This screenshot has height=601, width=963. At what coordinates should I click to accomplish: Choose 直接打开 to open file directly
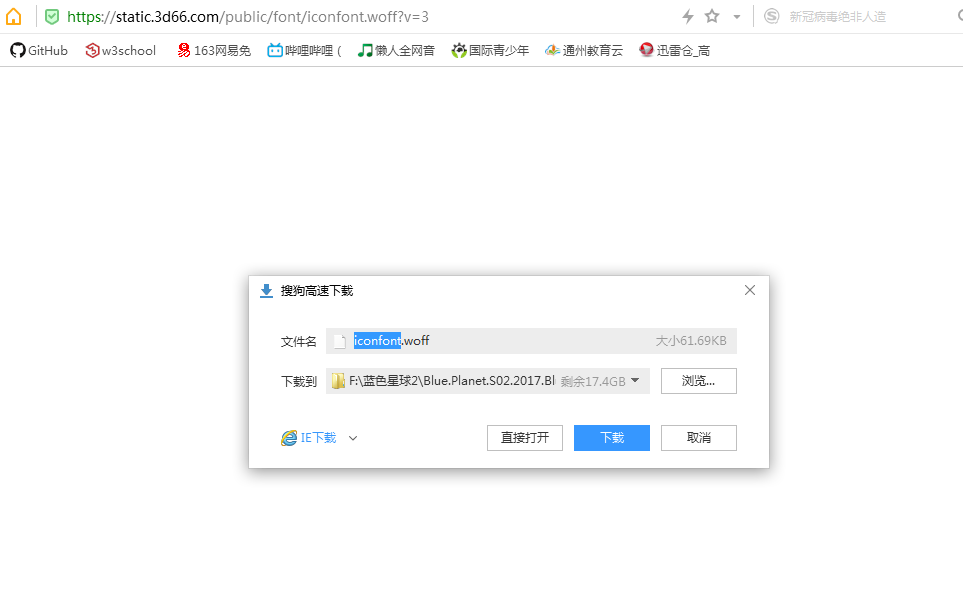click(x=524, y=437)
